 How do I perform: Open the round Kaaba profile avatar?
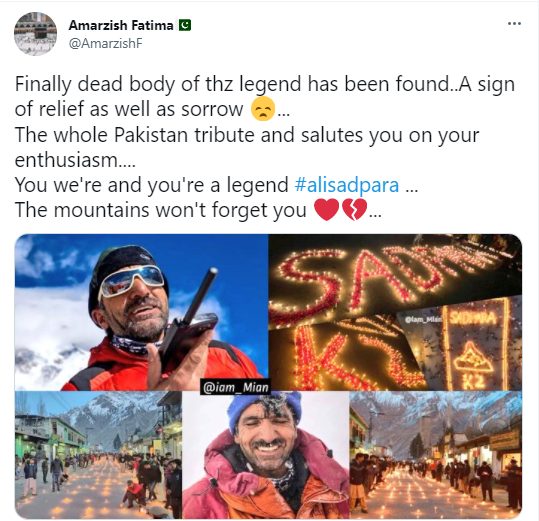[x=35, y=34]
